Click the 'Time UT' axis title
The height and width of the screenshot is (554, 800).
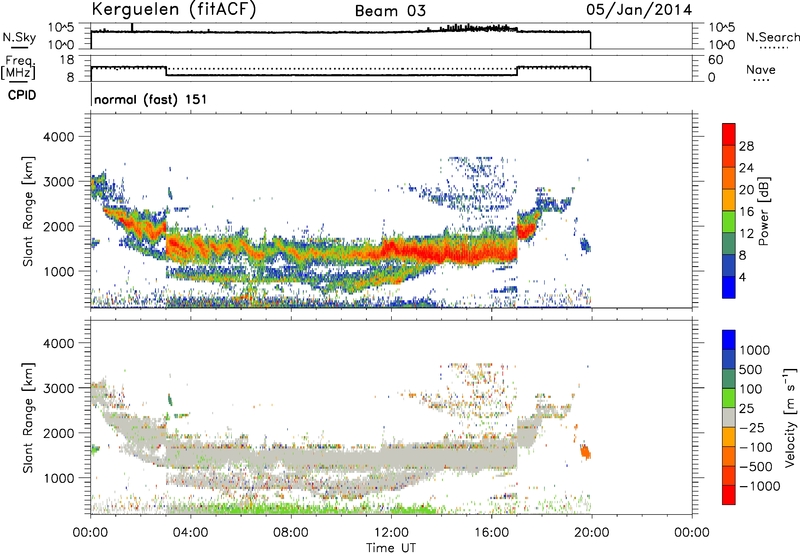391,548
